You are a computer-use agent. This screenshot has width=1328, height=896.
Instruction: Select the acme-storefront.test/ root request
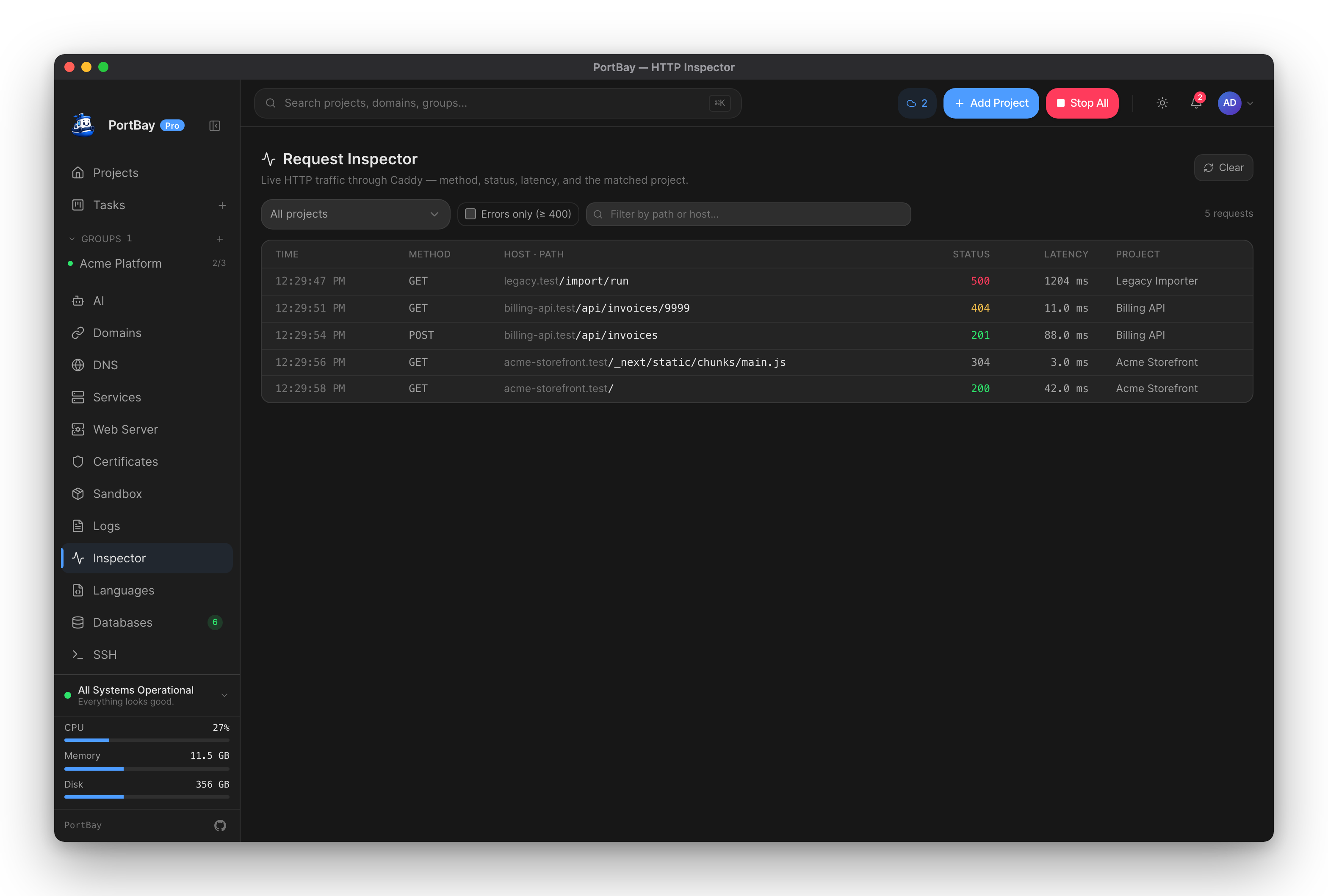757,389
